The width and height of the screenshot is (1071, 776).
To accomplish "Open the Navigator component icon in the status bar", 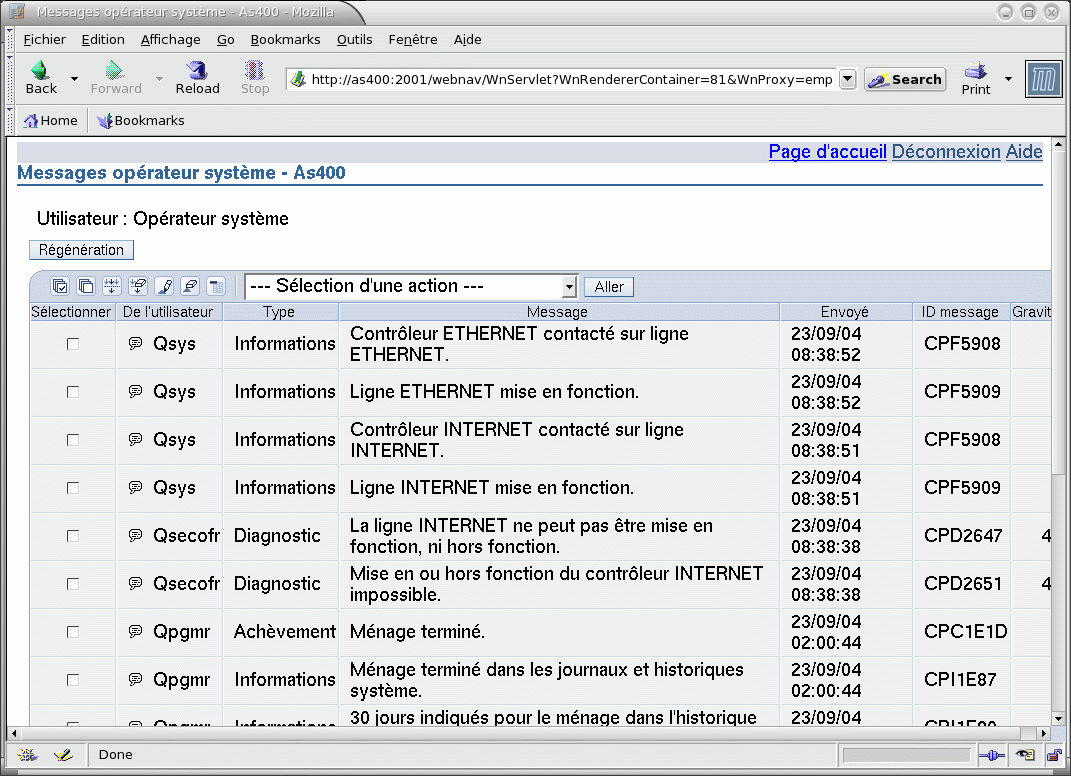I will coord(27,755).
